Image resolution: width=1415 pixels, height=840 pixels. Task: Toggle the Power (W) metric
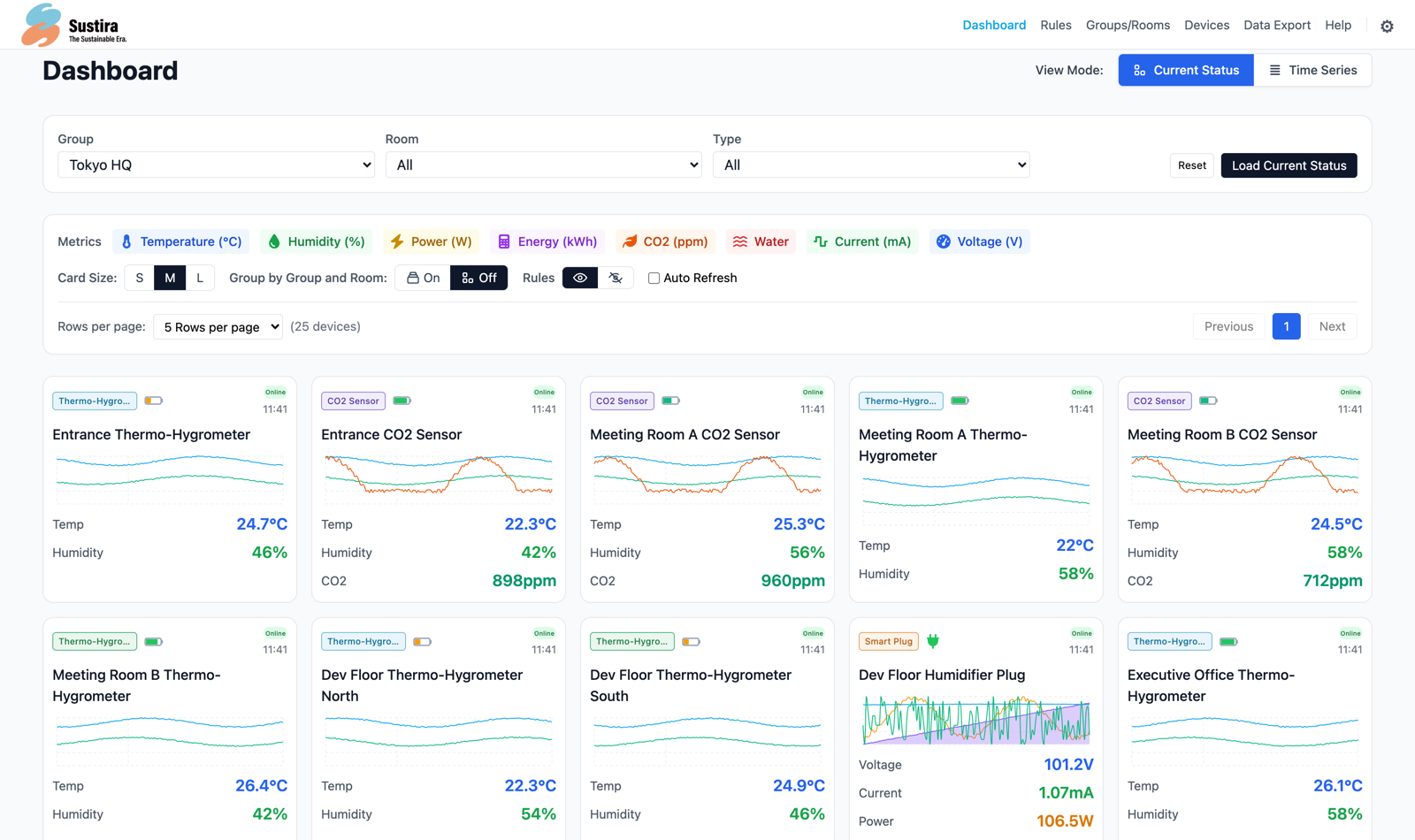[432, 241]
